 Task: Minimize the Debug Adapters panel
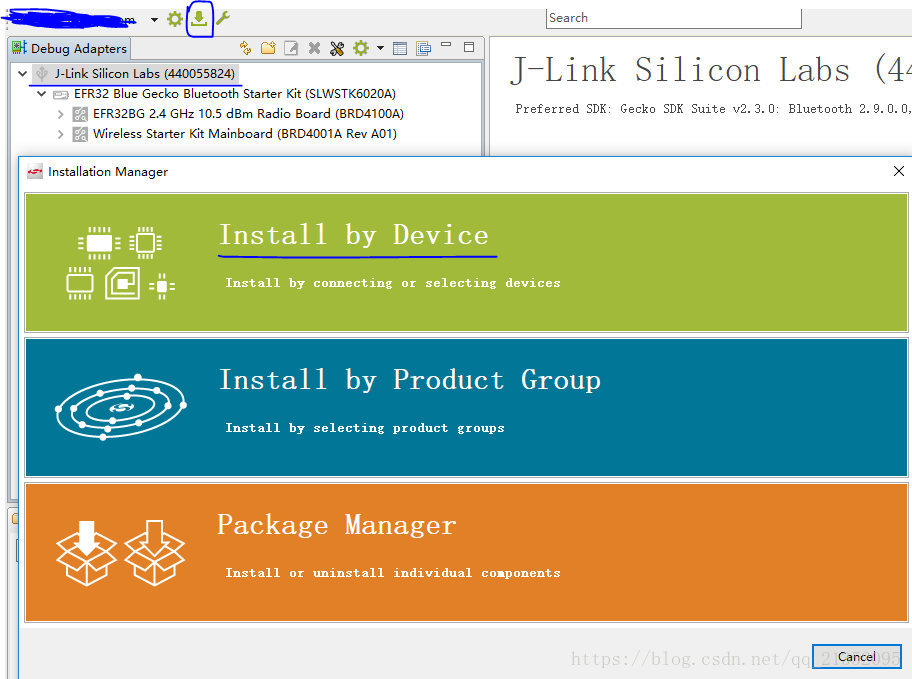click(x=446, y=45)
